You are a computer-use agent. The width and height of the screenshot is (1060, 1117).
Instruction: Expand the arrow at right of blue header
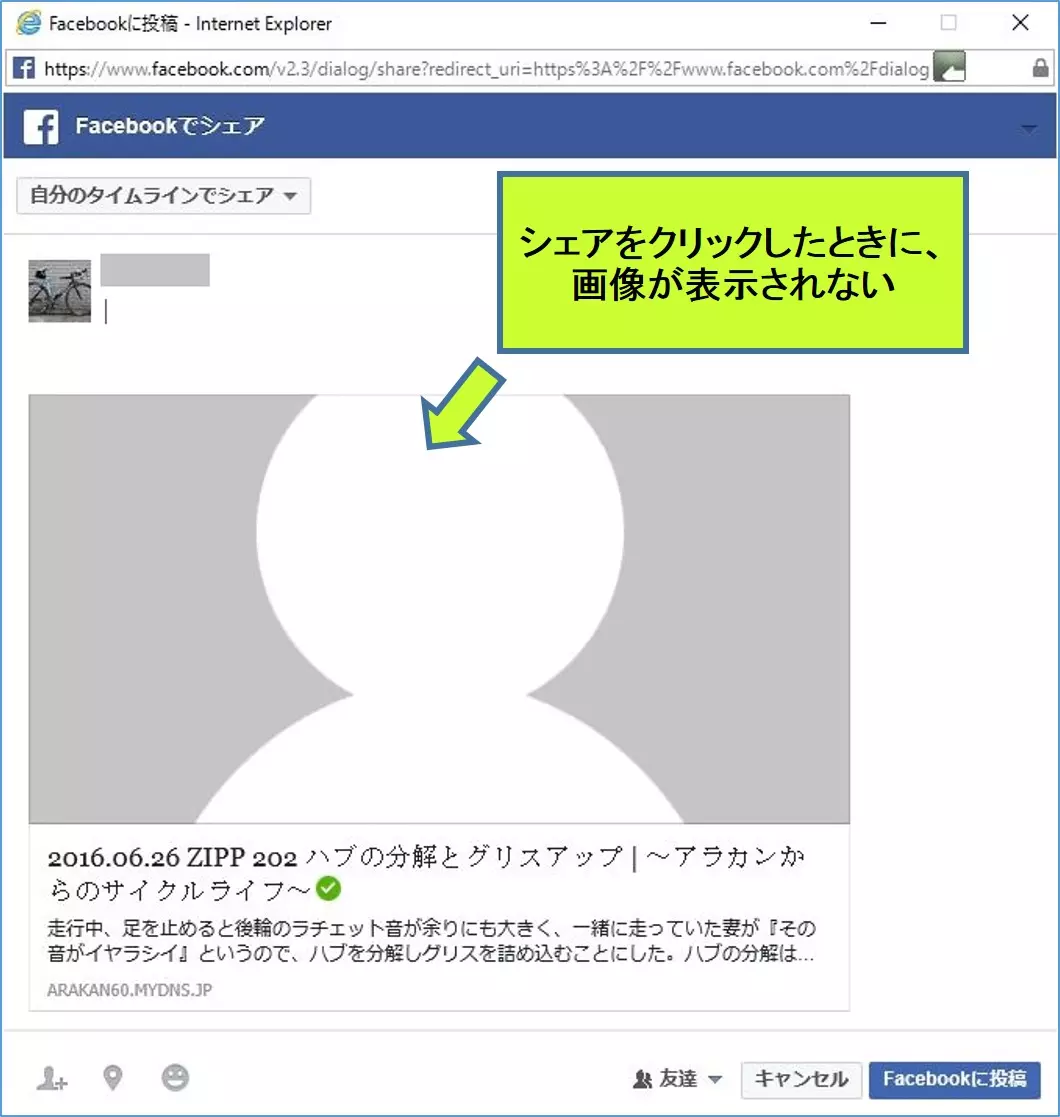coord(1028,128)
